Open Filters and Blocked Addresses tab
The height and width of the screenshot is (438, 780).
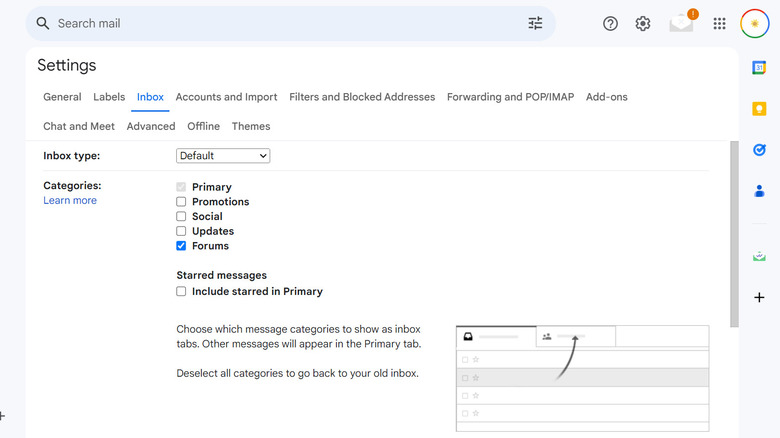[362, 97]
